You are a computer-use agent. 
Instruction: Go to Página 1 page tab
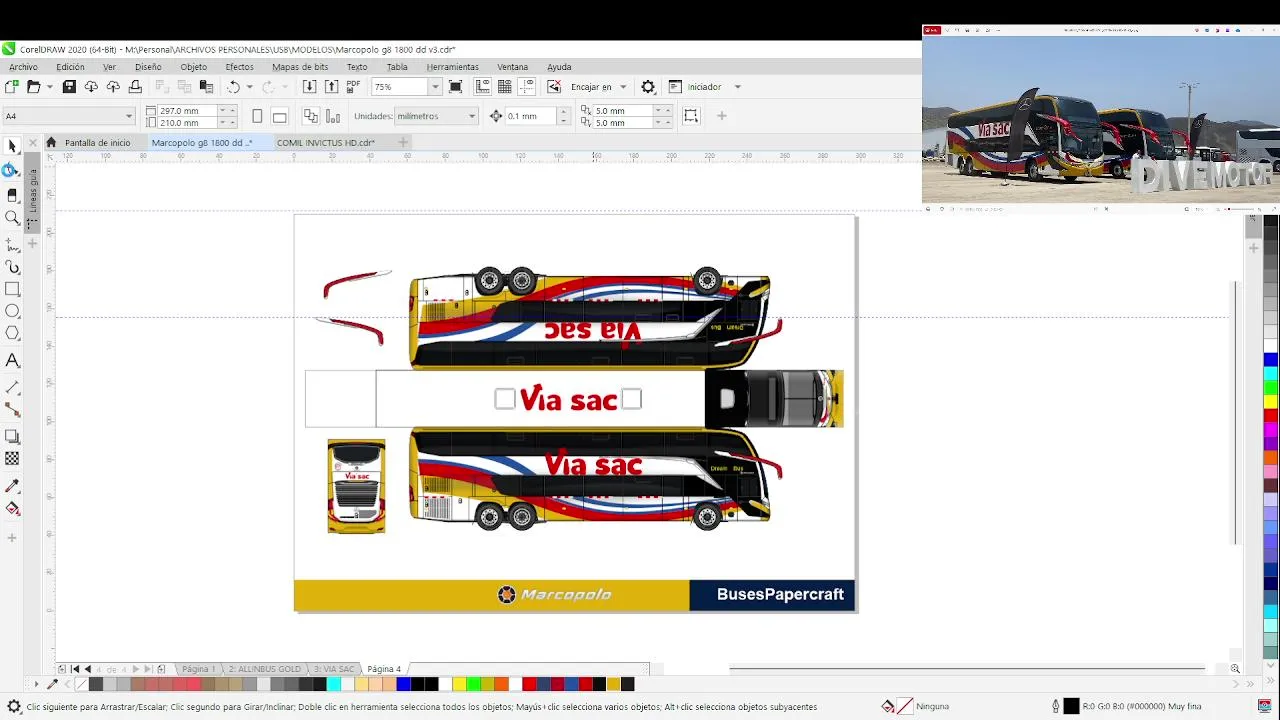[x=198, y=669]
